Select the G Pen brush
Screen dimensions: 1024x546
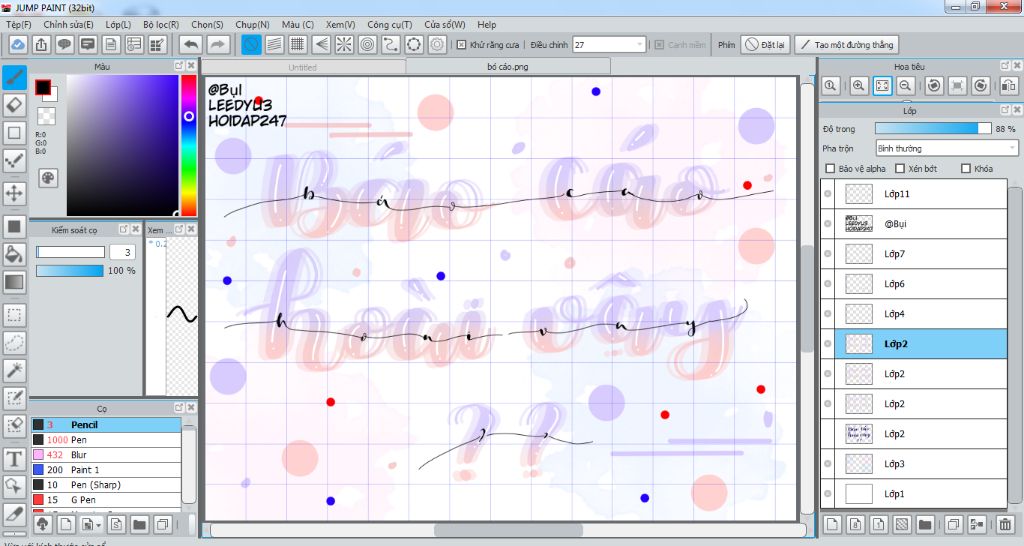106,500
